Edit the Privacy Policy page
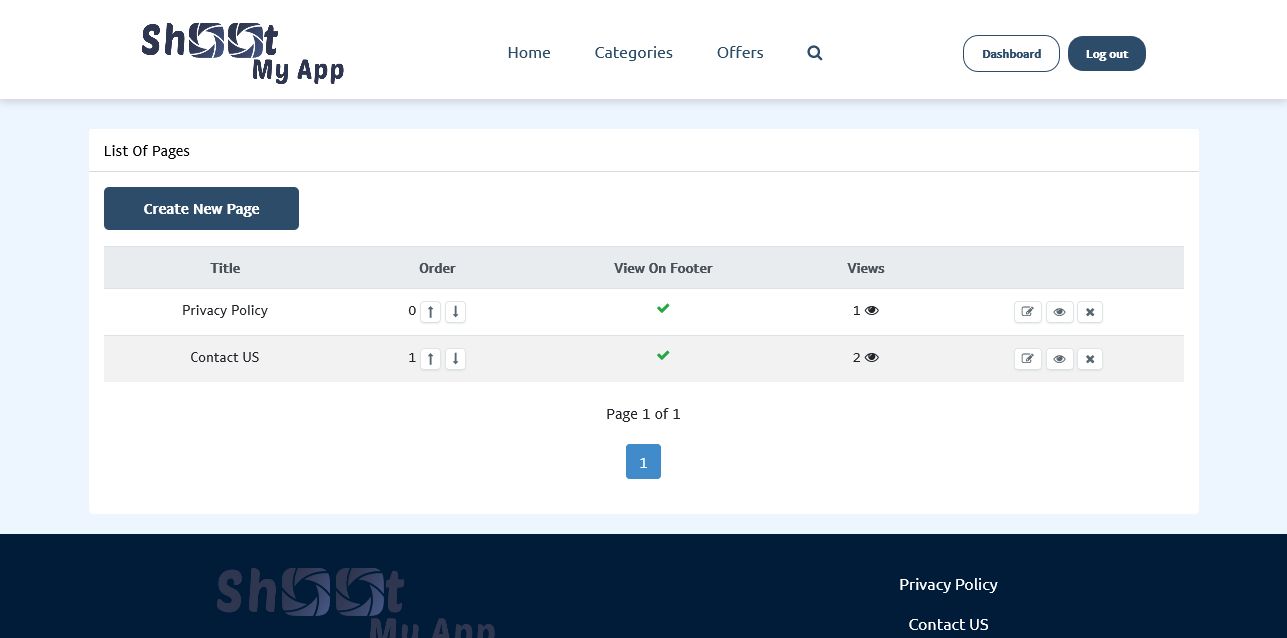The width and height of the screenshot is (1287, 638). [x=1027, y=312]
